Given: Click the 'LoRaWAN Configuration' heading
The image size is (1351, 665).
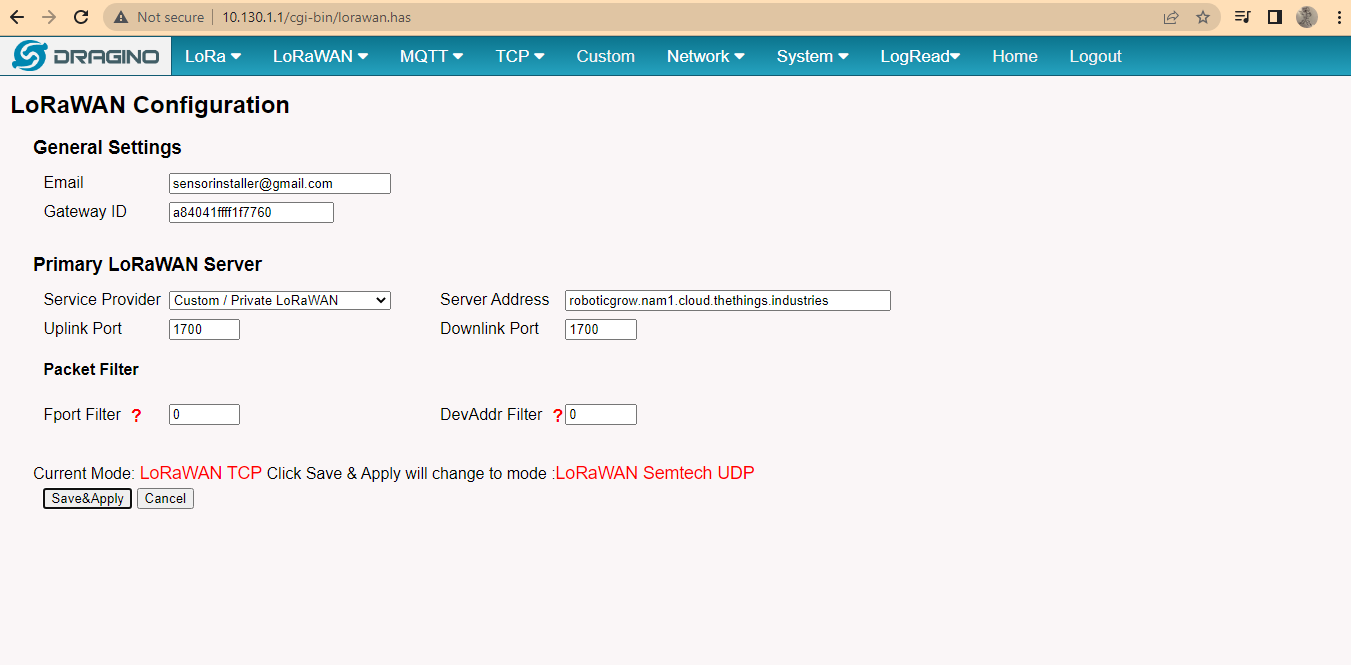Looking at the screenshot, I should pos(150,105).
